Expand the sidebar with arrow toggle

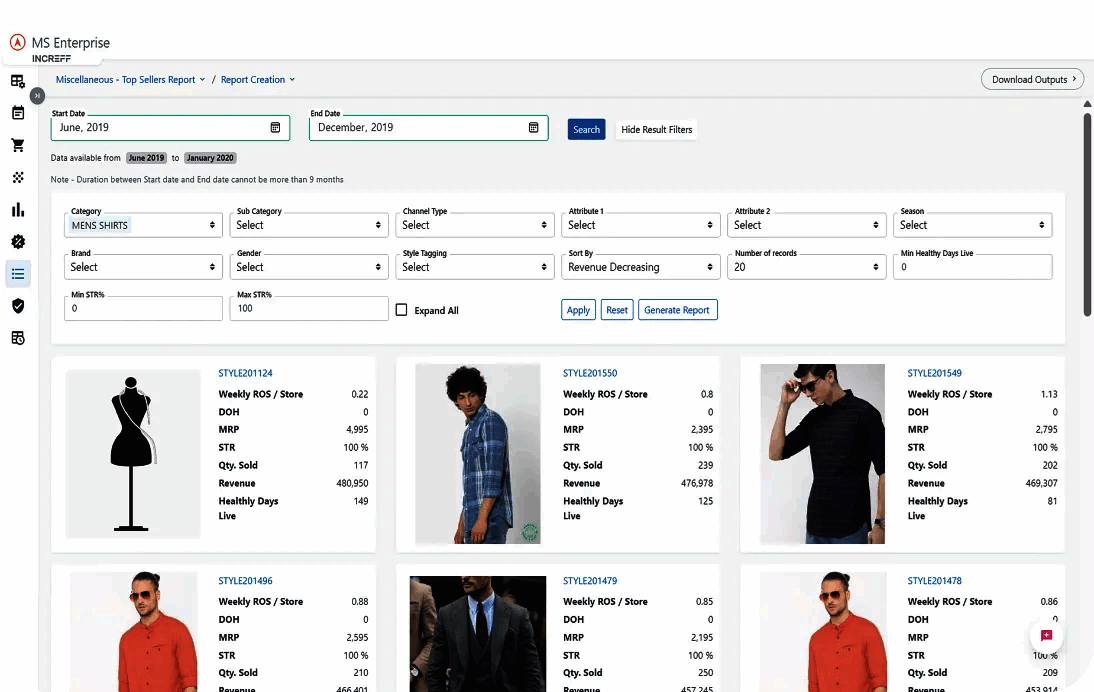click(x=38, y=96)
